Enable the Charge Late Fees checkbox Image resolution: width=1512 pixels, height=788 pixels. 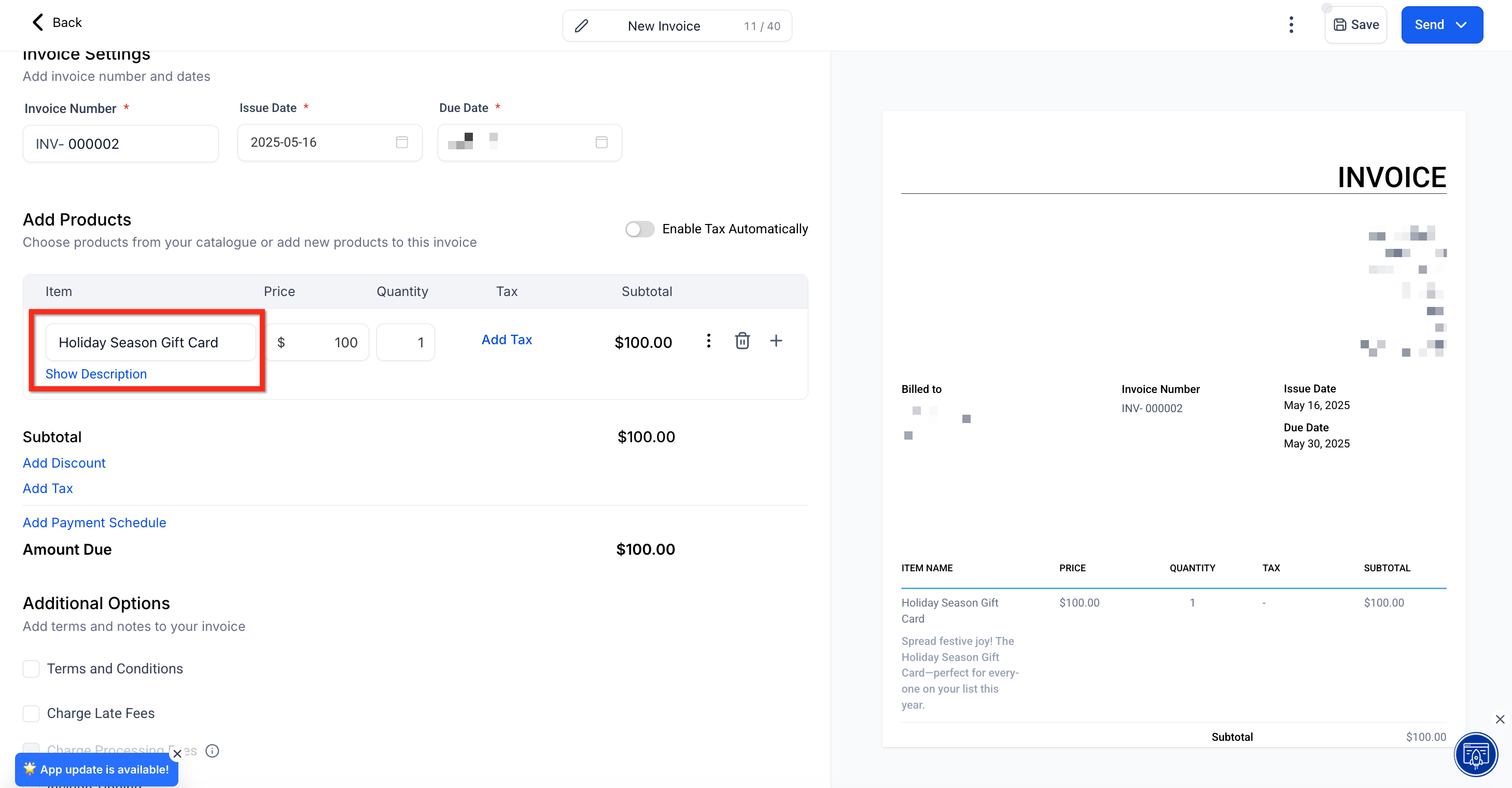31,713
